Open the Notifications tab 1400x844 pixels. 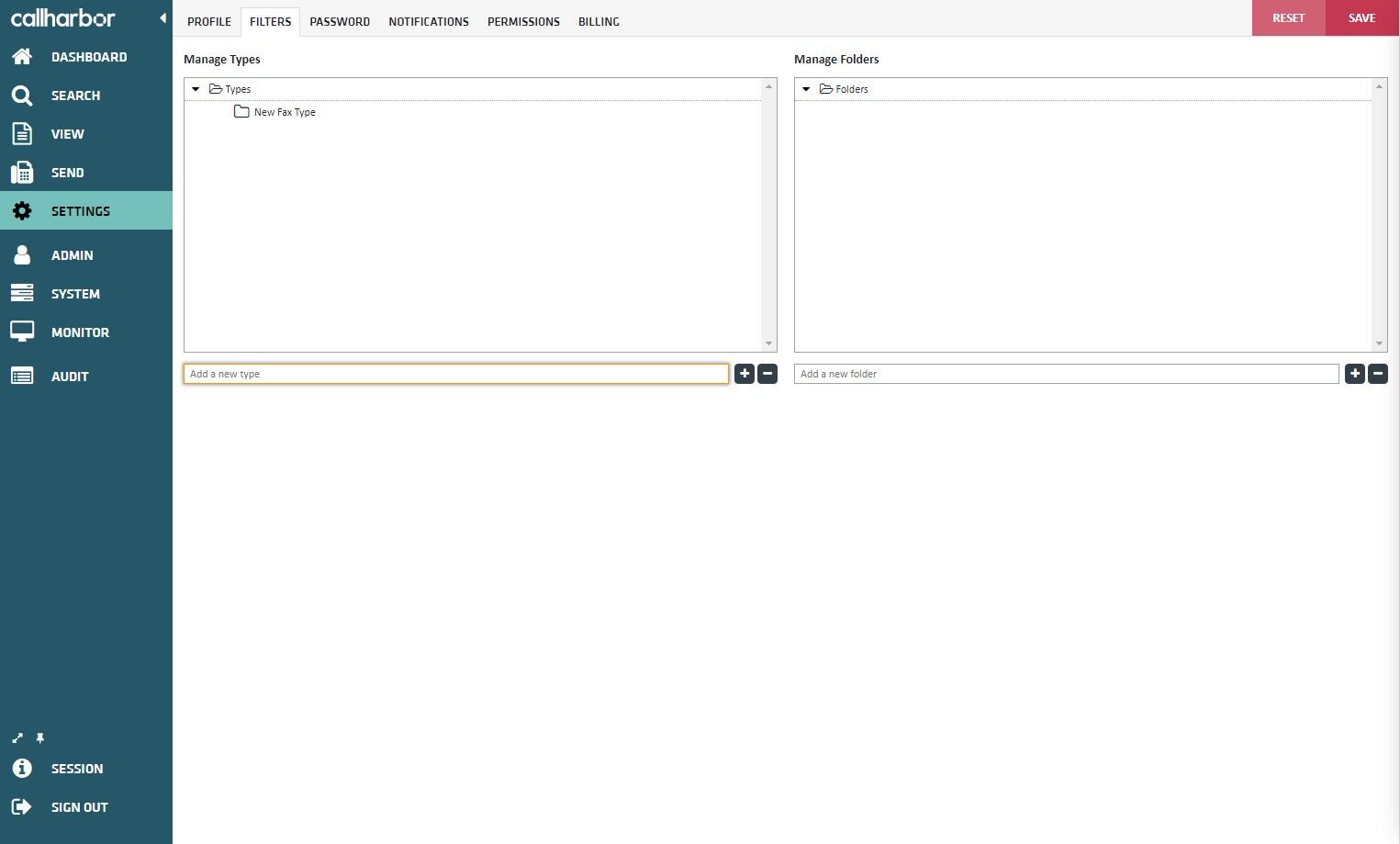coord(429,21)
